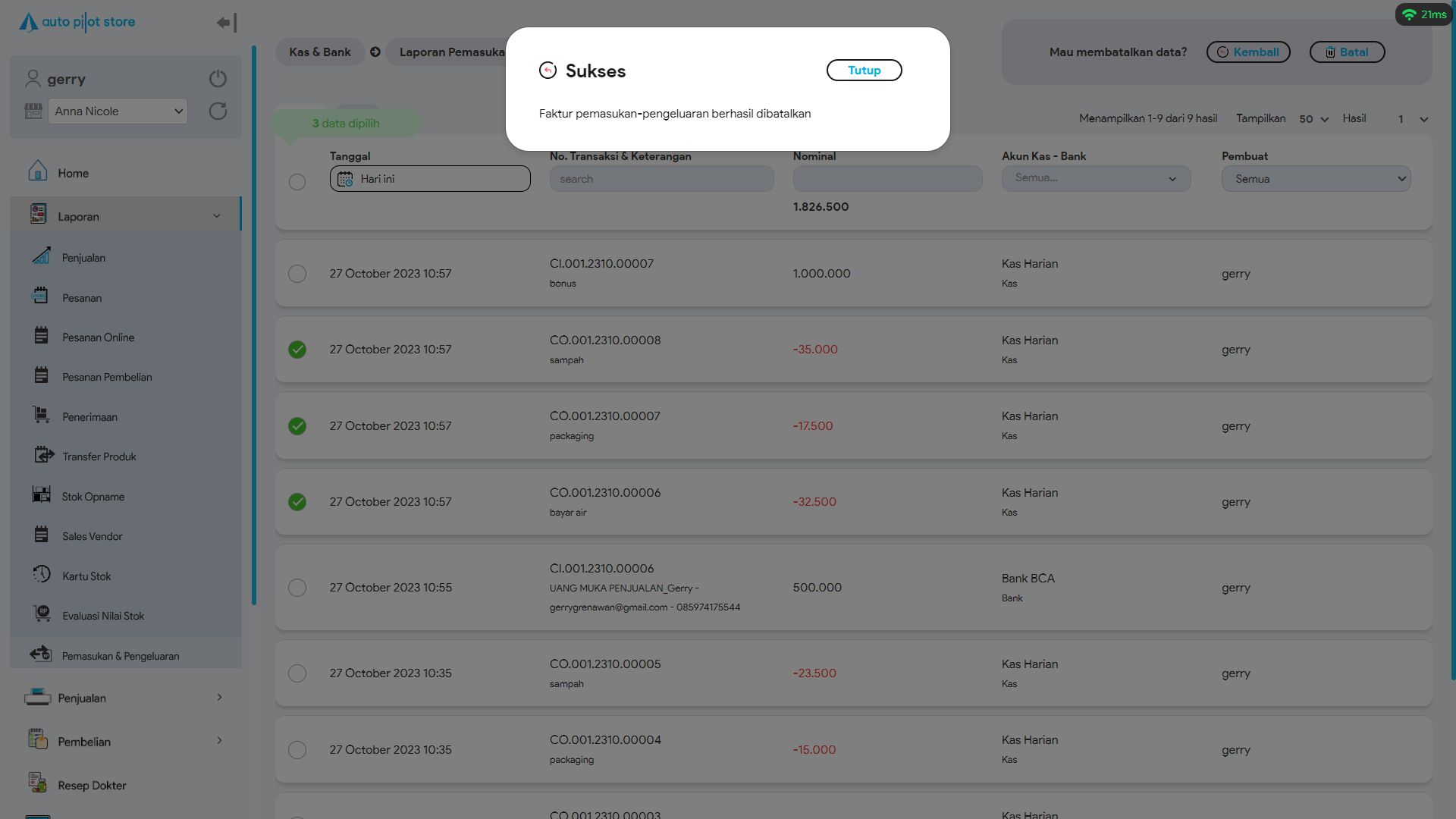
Task: Click the power logout icon next to gerry
Action: pyautogui.click(x=218, y=79)
